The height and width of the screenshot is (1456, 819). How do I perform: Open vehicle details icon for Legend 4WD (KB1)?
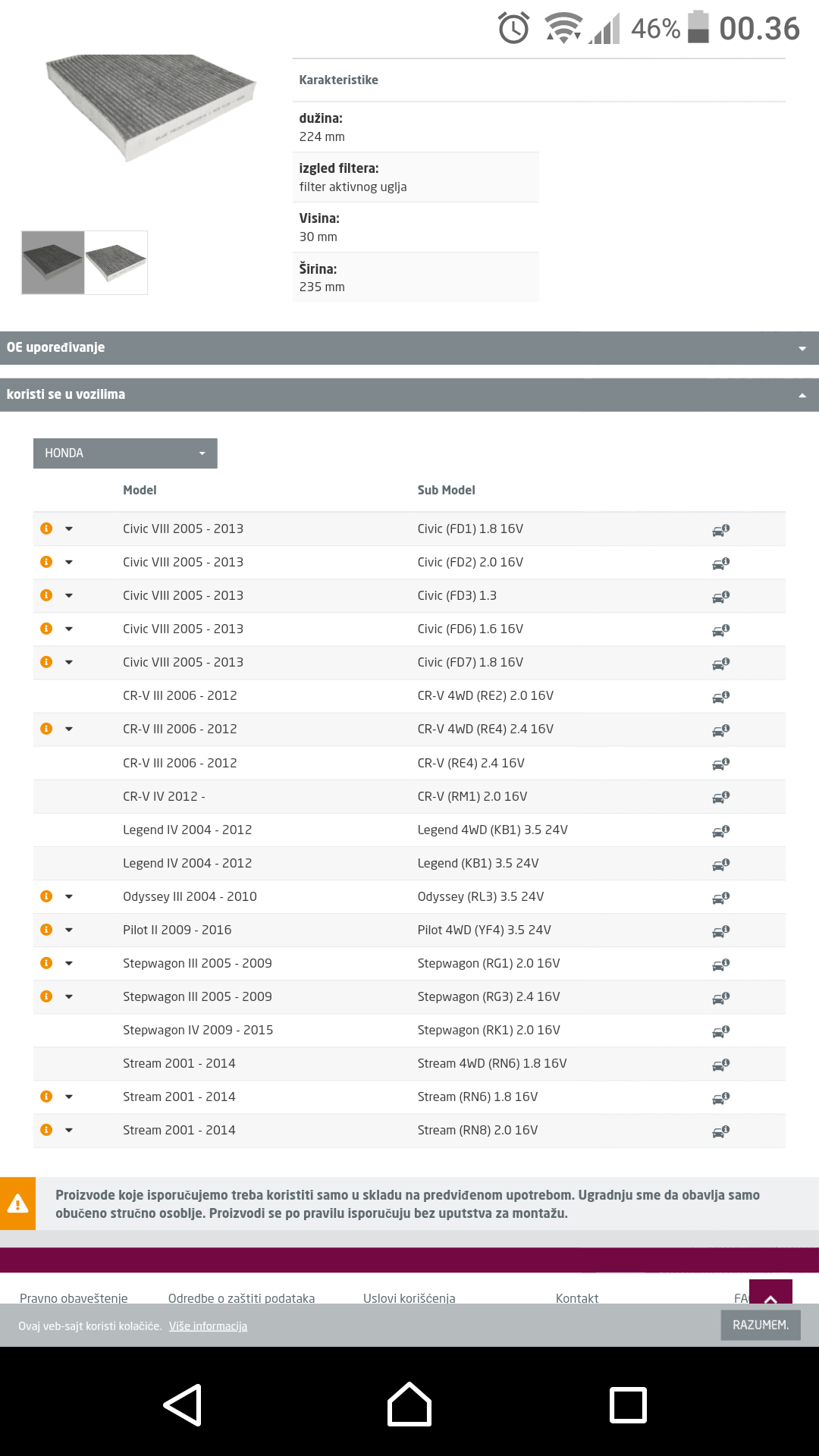coord(720,831)
